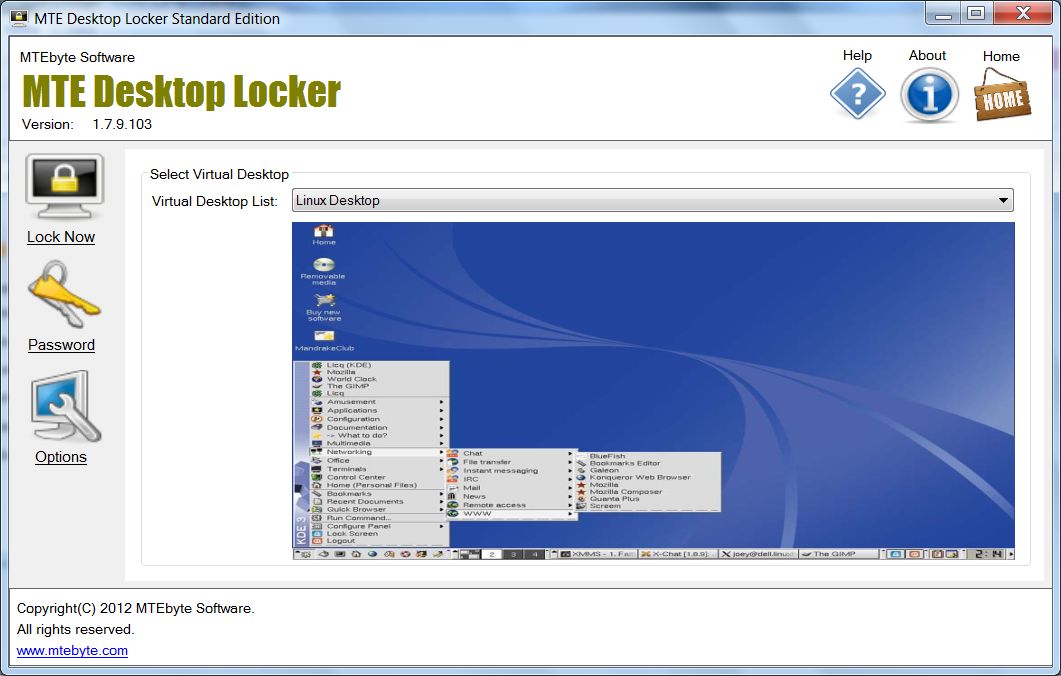Click the Copyright(C) 2012 MTEbyte Software text

coord(135,608)
